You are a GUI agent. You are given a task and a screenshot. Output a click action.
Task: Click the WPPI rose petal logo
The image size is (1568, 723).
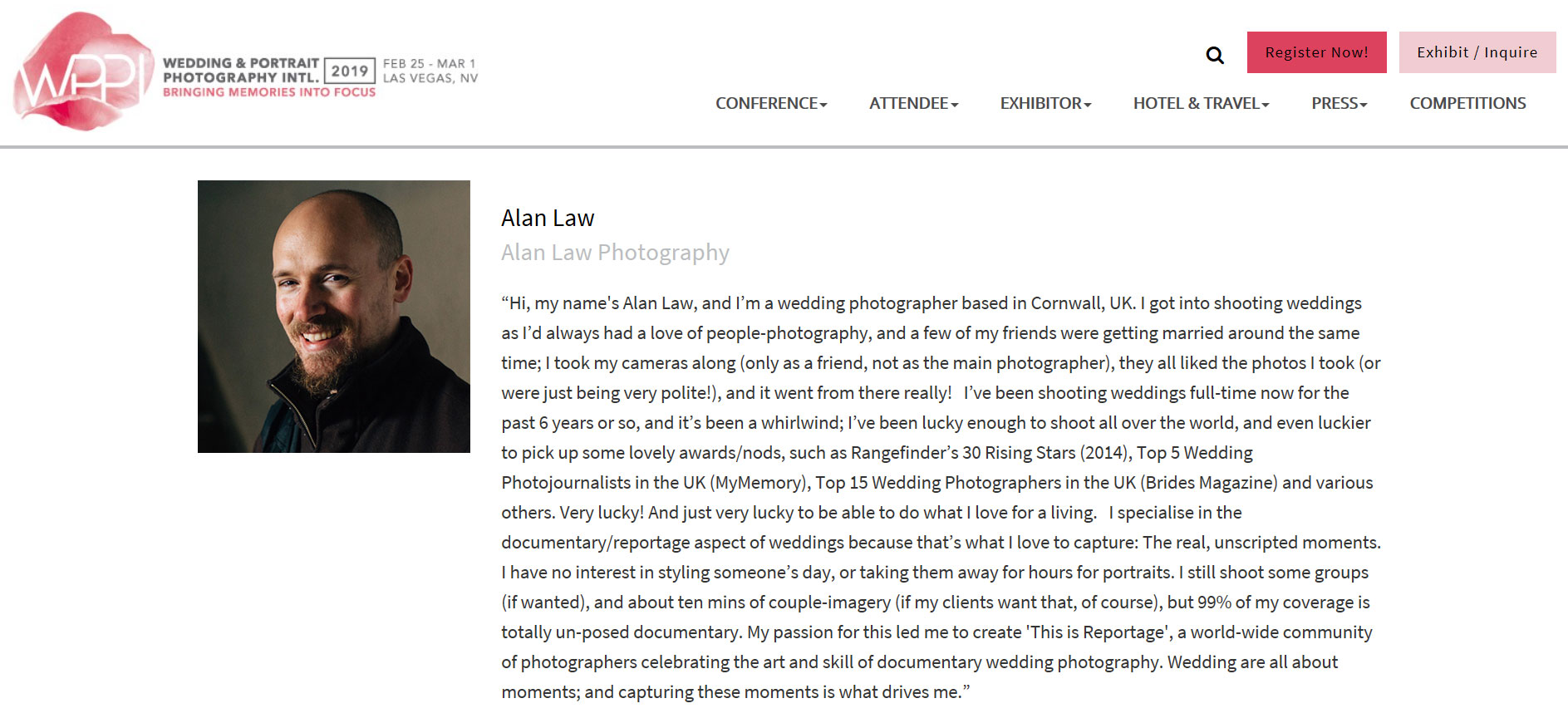point(81,72)
